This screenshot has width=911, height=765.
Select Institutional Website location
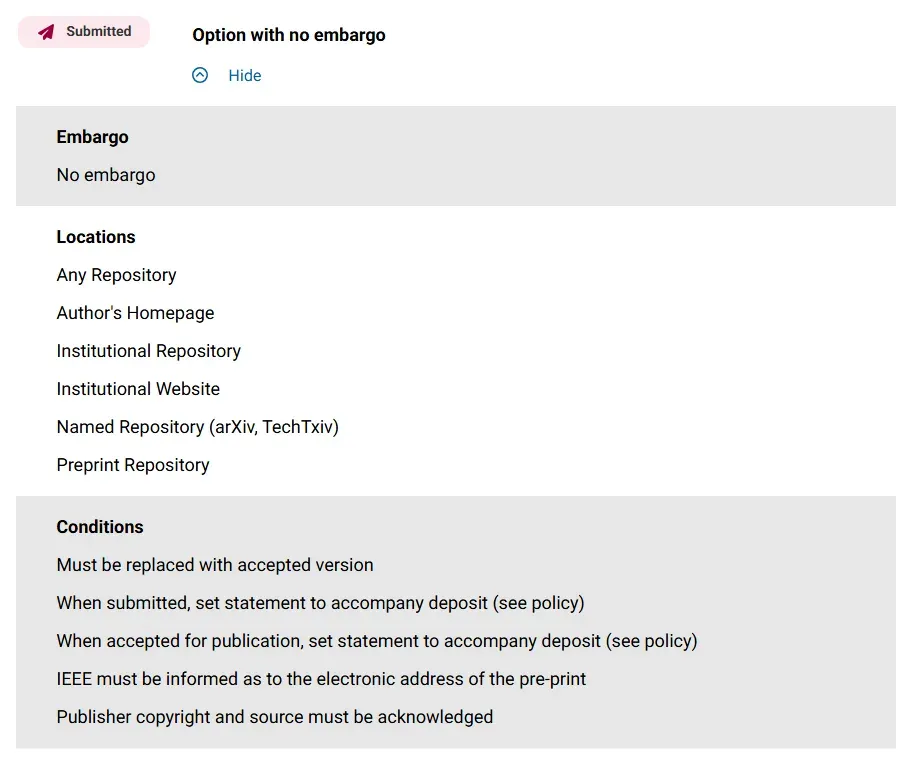tap(138, 389)
